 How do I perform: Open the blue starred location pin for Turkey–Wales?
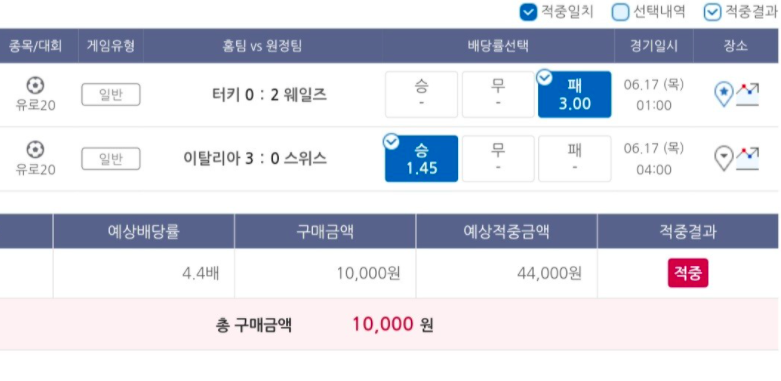click(x=724, y=95)
